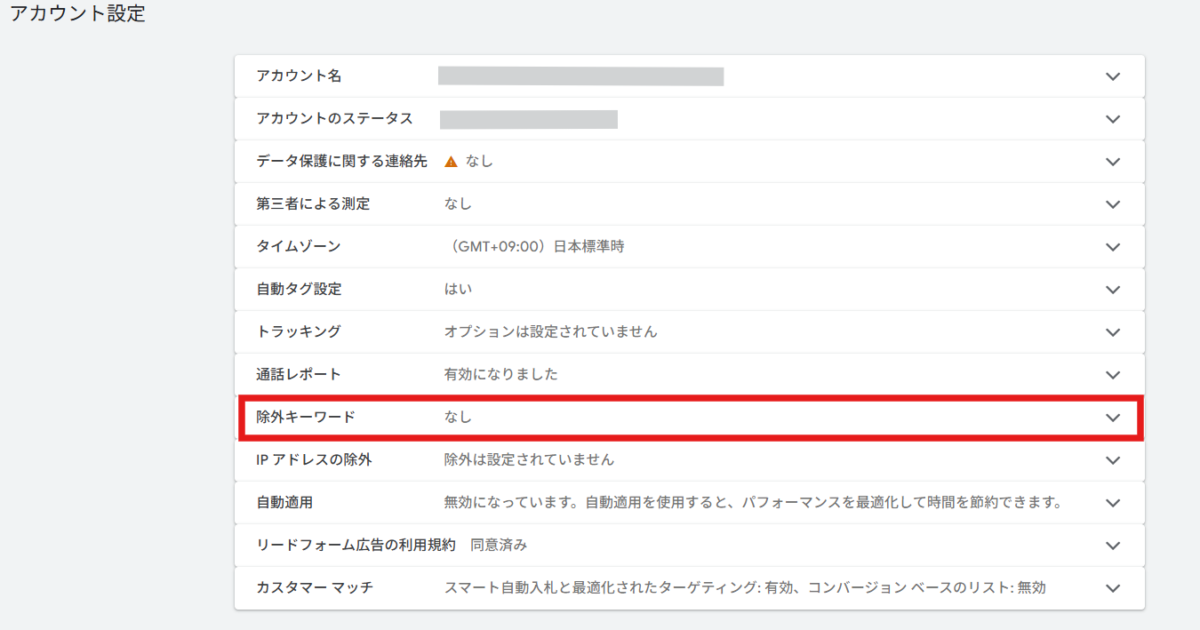Screen dimensions: 1200x630
Task: Click the orange warning triangle icon
Action: coord(451,161)
